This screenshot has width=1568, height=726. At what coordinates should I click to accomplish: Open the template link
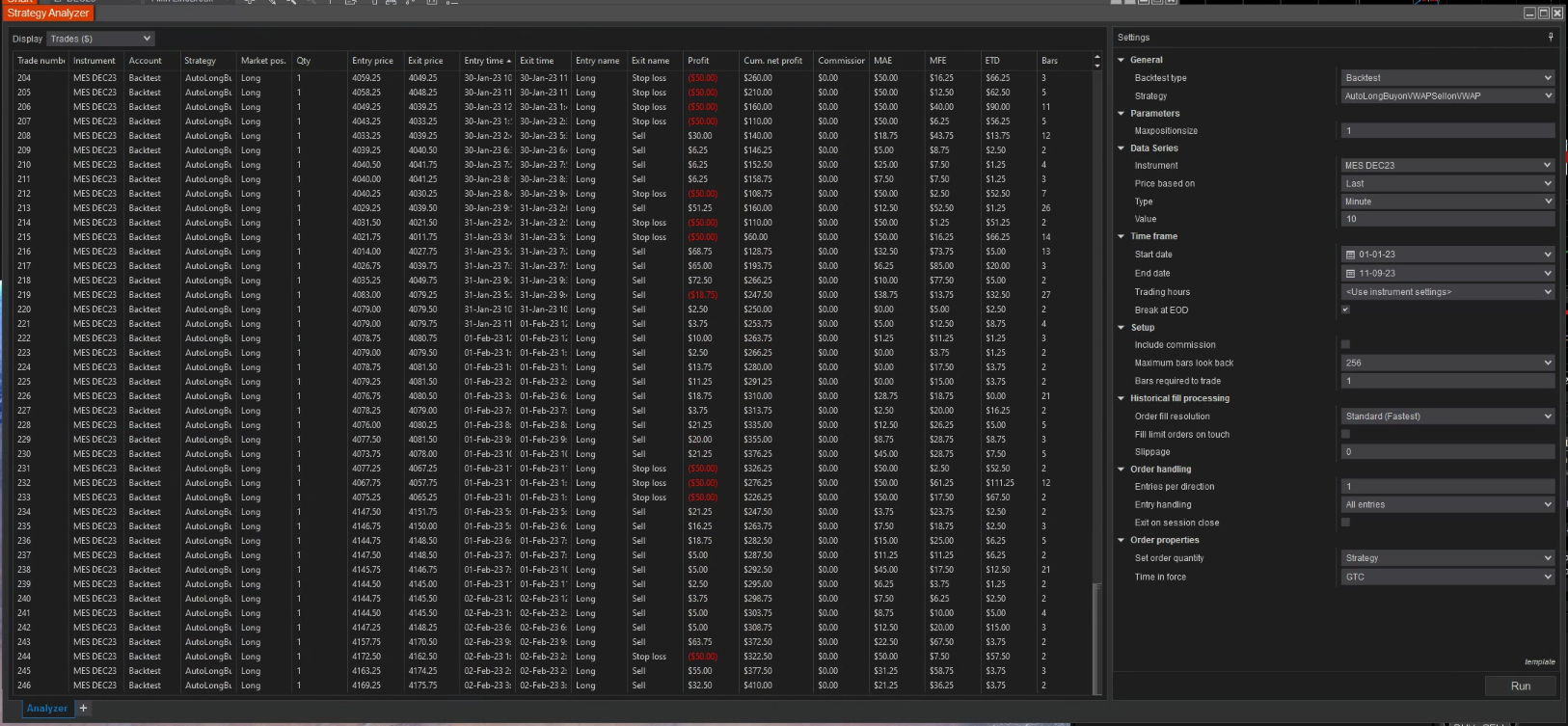(1539, 661)
